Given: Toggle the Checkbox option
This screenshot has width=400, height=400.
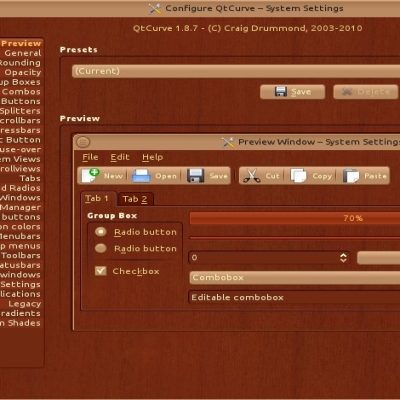Looking at the screenshot, I should point(101,271).
